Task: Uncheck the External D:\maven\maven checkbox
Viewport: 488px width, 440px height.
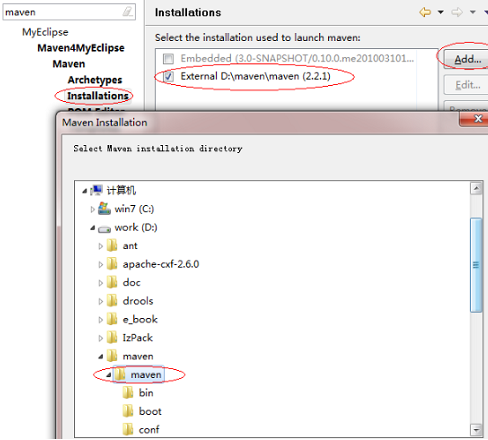Action: click(x=168, y=77)
